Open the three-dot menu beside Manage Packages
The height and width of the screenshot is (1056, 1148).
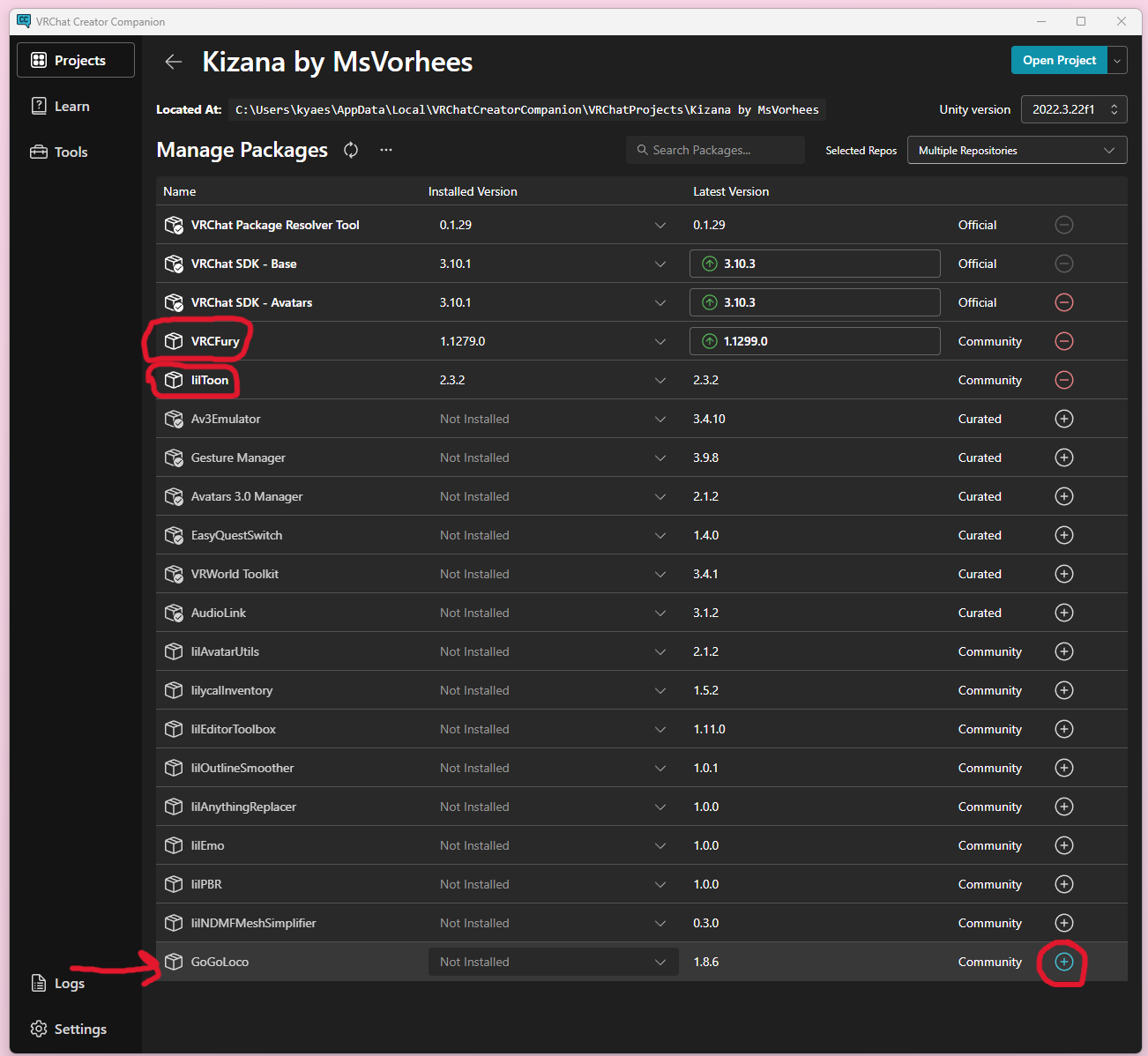click(x=386, y=150)
